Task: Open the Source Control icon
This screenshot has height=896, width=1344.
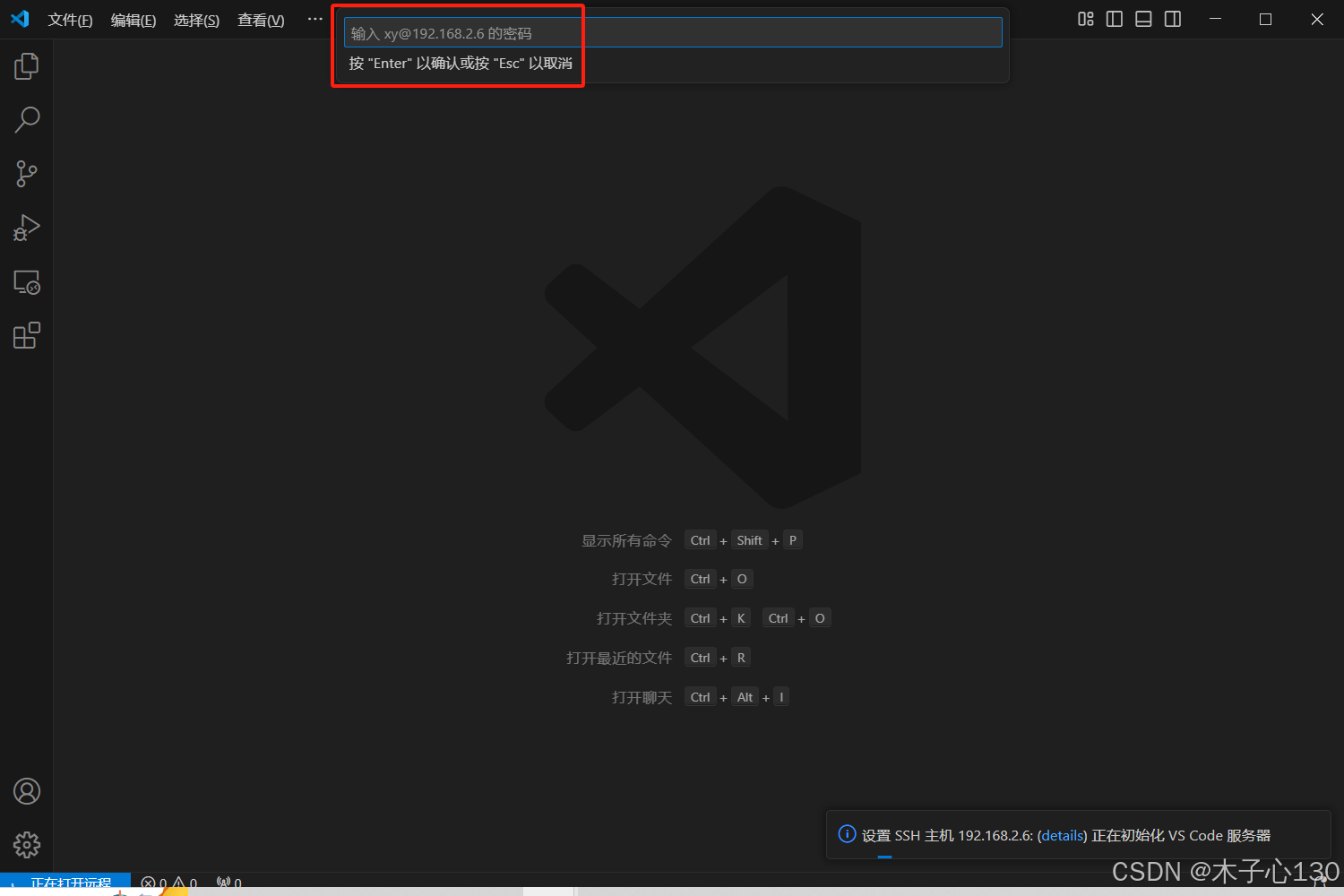Action: click(x=27, y=173)
